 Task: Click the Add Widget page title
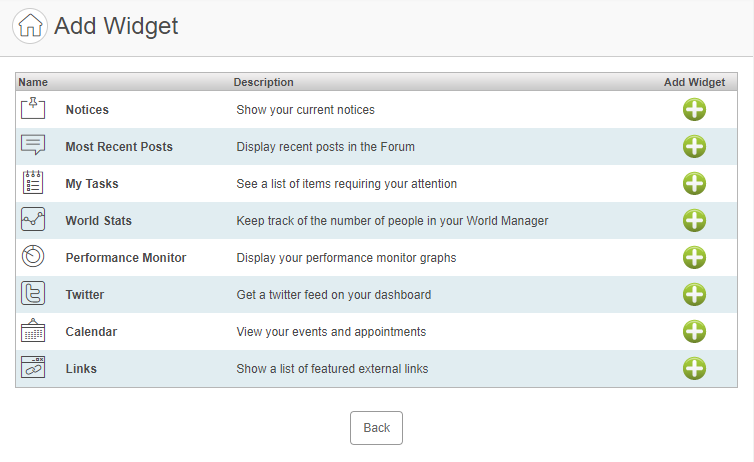click(x=116, y=26)
